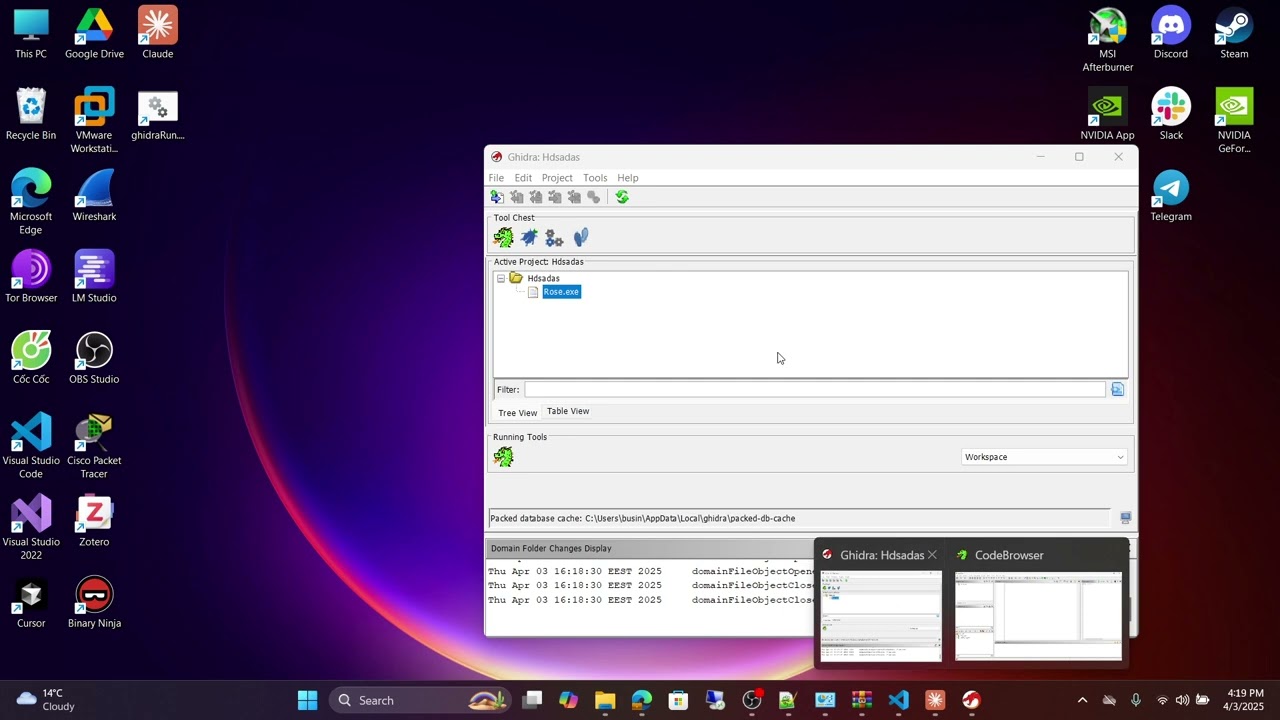Screen dimensions: 1280x720
Task: Launch Version Tracking footprints in Tool Chest
Action: (581, 237)
